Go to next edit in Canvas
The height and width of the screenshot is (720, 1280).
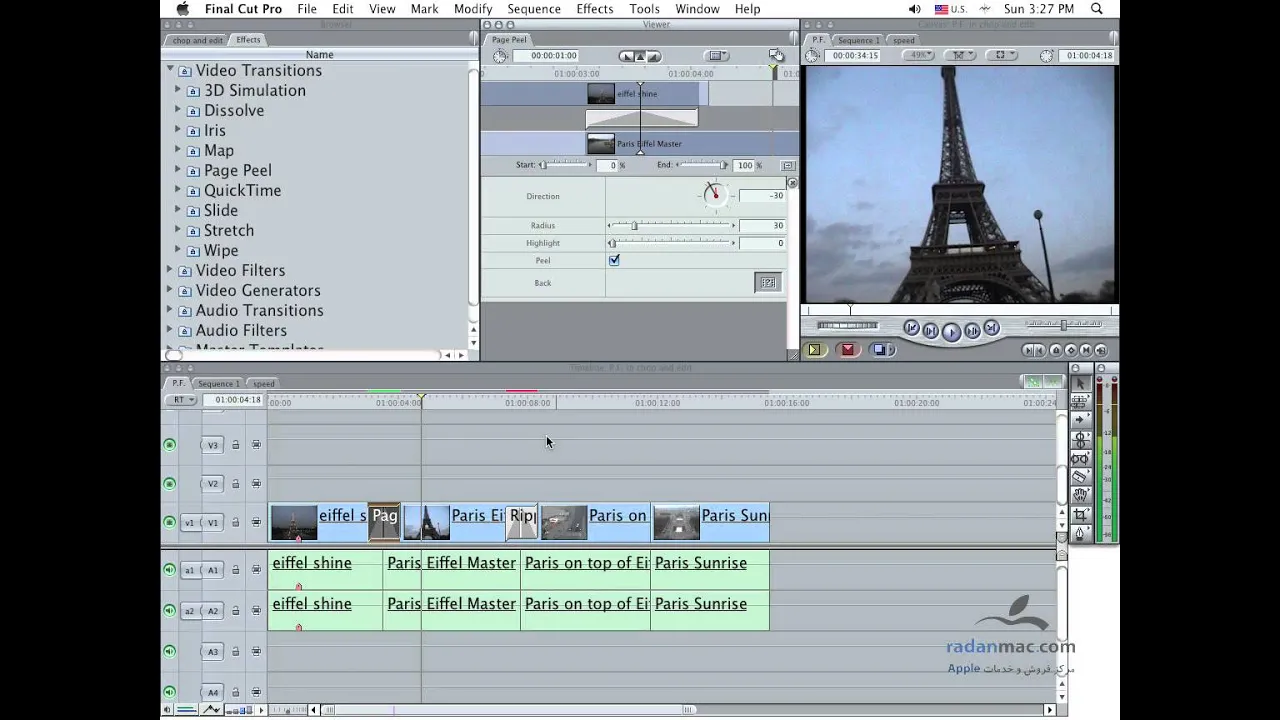pyautogui.click(x=991, y=329)
